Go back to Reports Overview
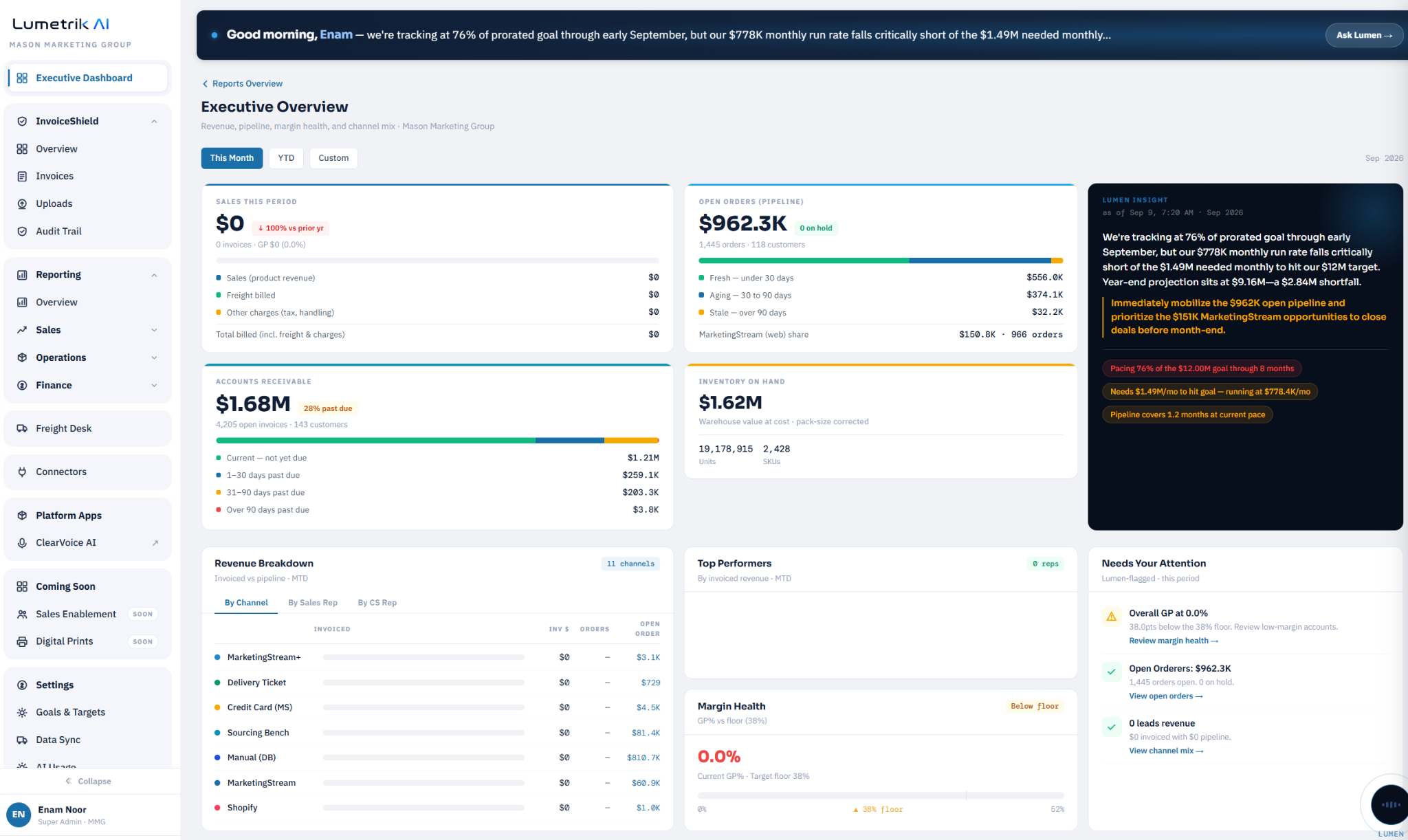 click(242, 84)
